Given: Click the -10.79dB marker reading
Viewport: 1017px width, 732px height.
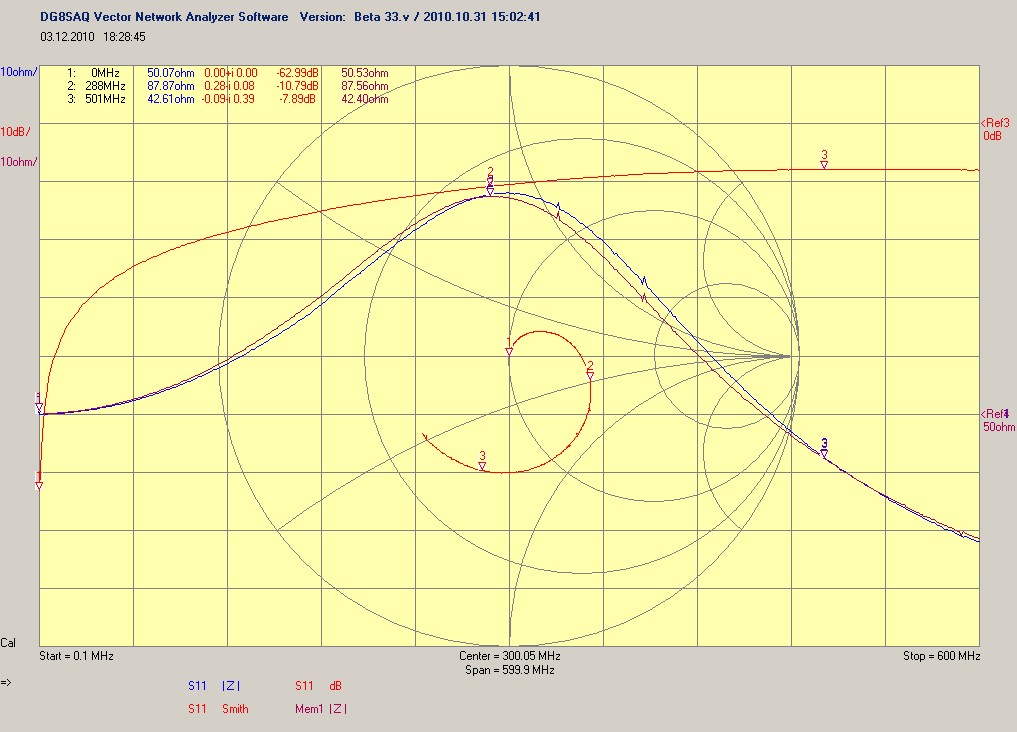Looking at the screenshot, I should (298, 86).
